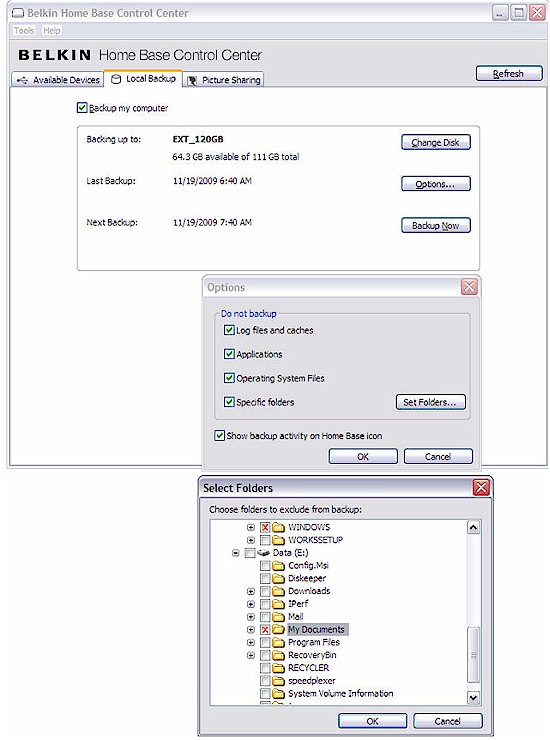The image size is (550, 740).
Task: Click the WORKSSETUP folder icon
Action: pos(279,540)
